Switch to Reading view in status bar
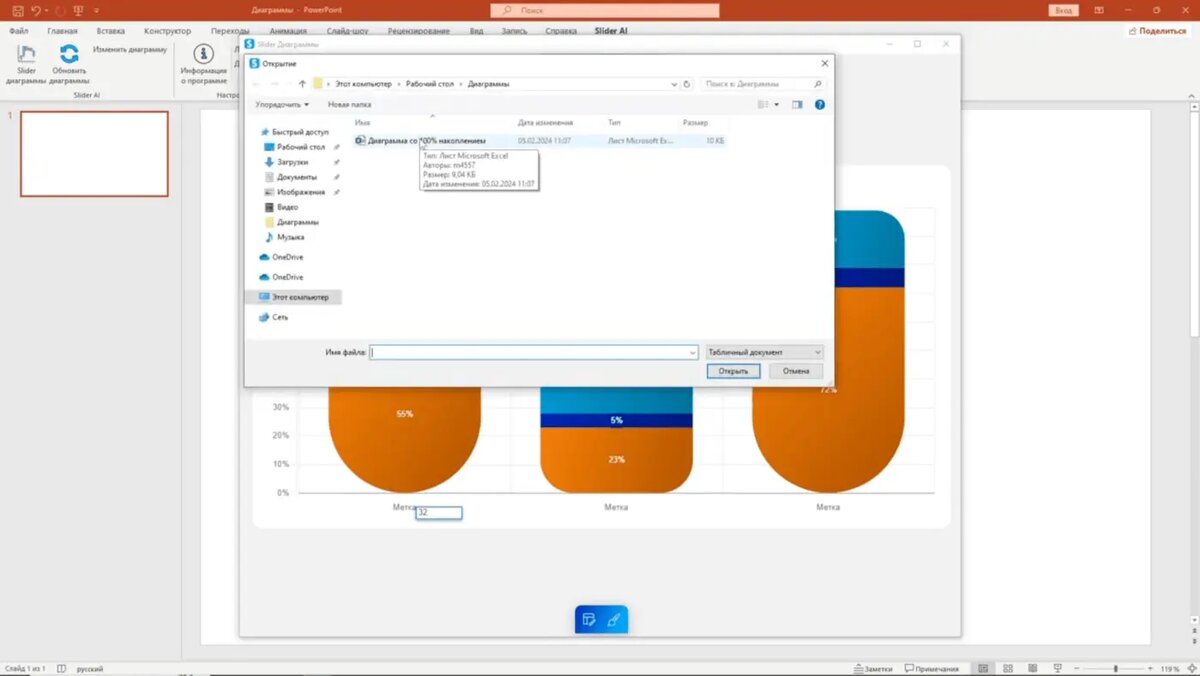 pyautogui.click(x=1032, y=668)
